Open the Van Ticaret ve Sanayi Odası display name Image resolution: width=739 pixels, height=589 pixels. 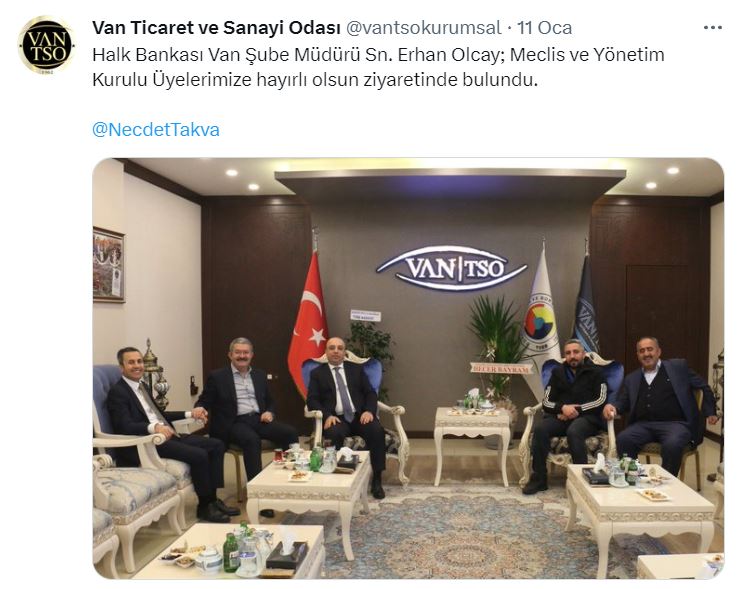tap(216, 28)
